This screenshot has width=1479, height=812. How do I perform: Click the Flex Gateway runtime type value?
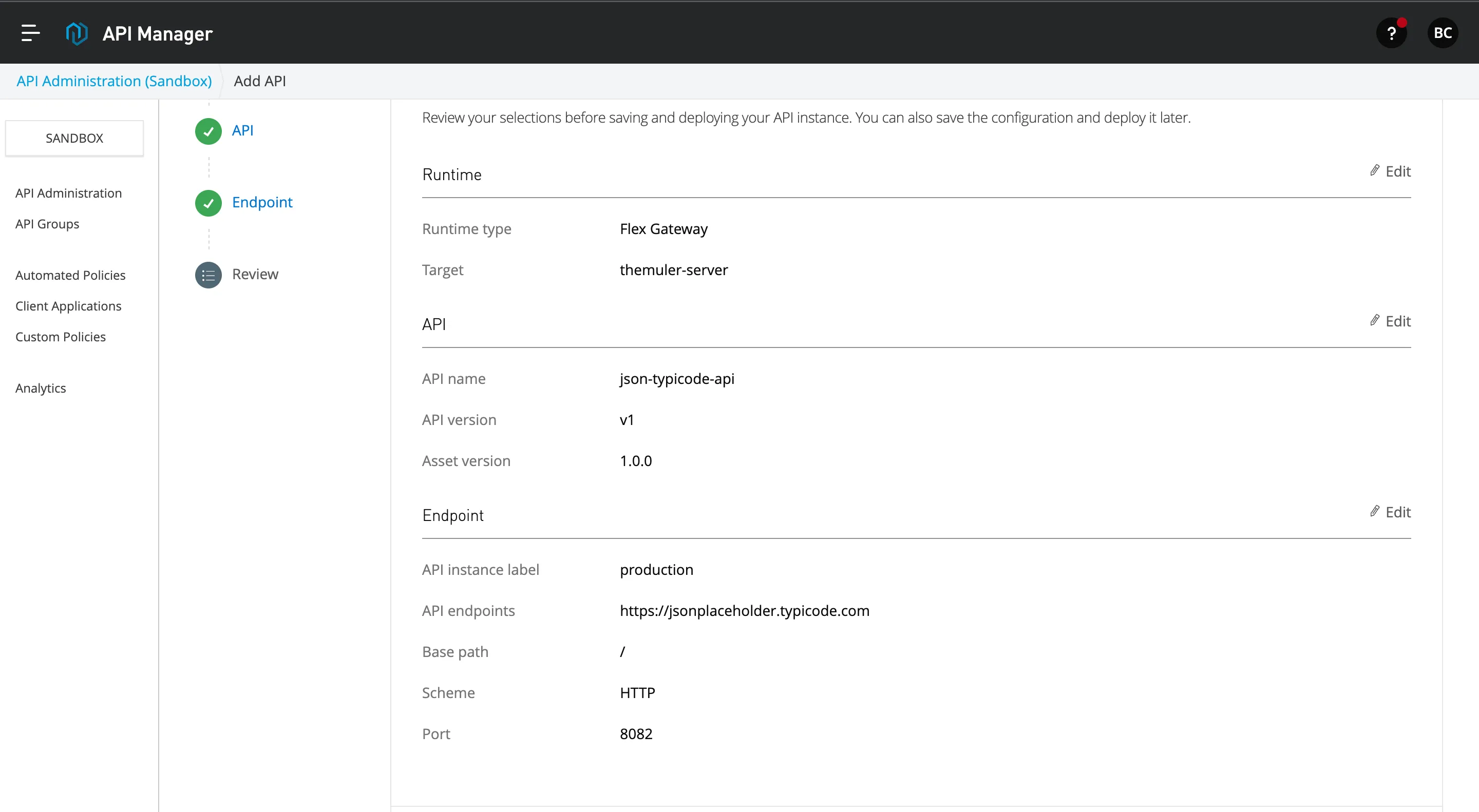coord(663,229)
